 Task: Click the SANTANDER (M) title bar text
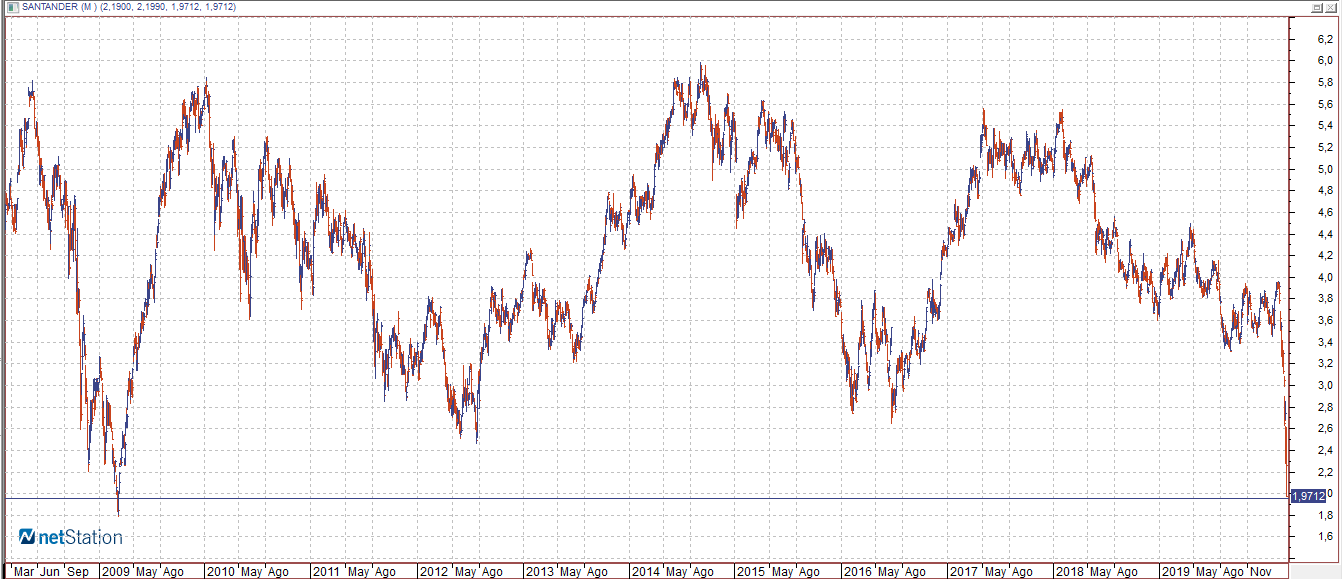[x=60, y=7]
